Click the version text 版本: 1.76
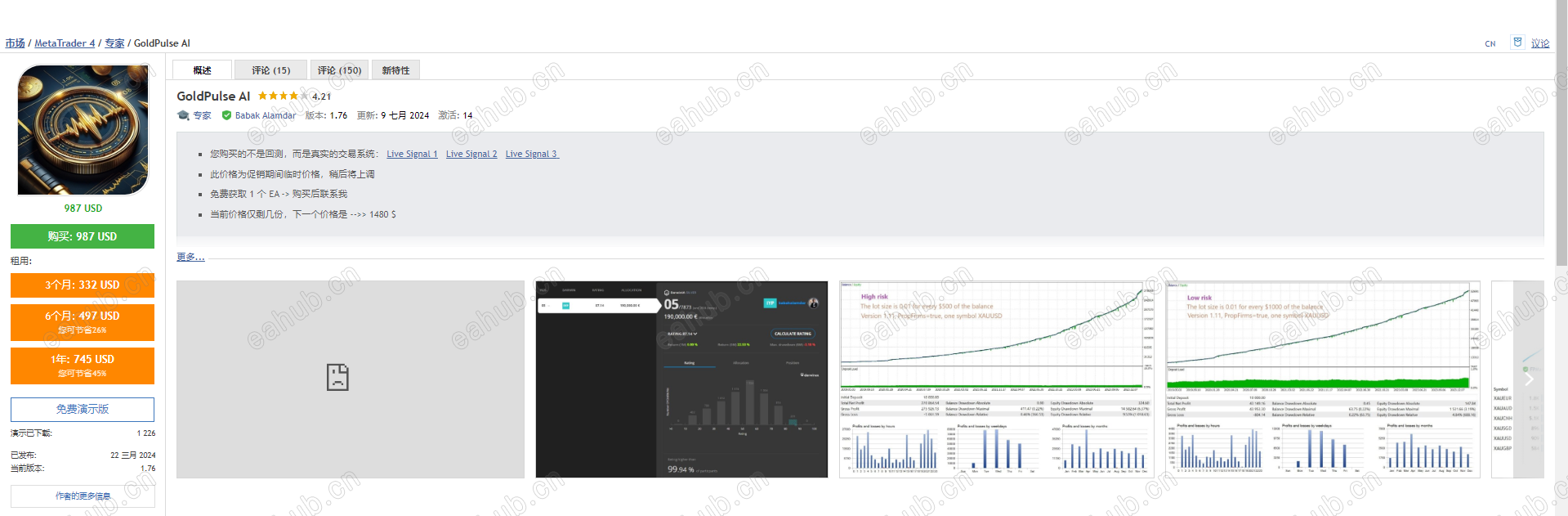The image size is (1568, 516). coord(326,115)
